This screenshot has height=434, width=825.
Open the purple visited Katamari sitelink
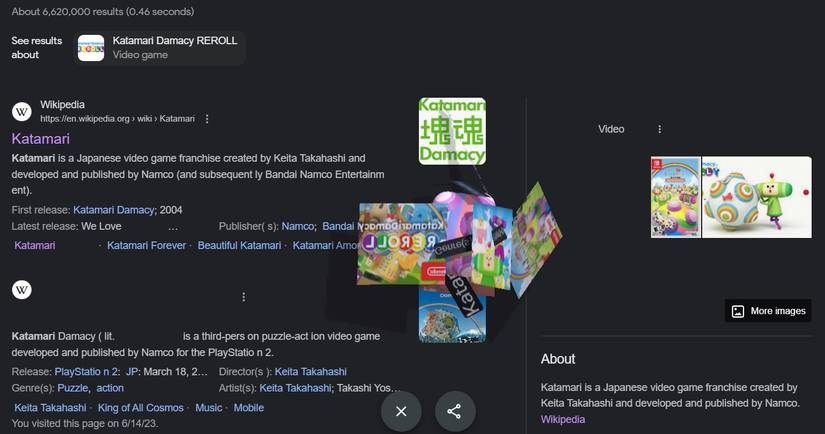(x=35, y=245)
